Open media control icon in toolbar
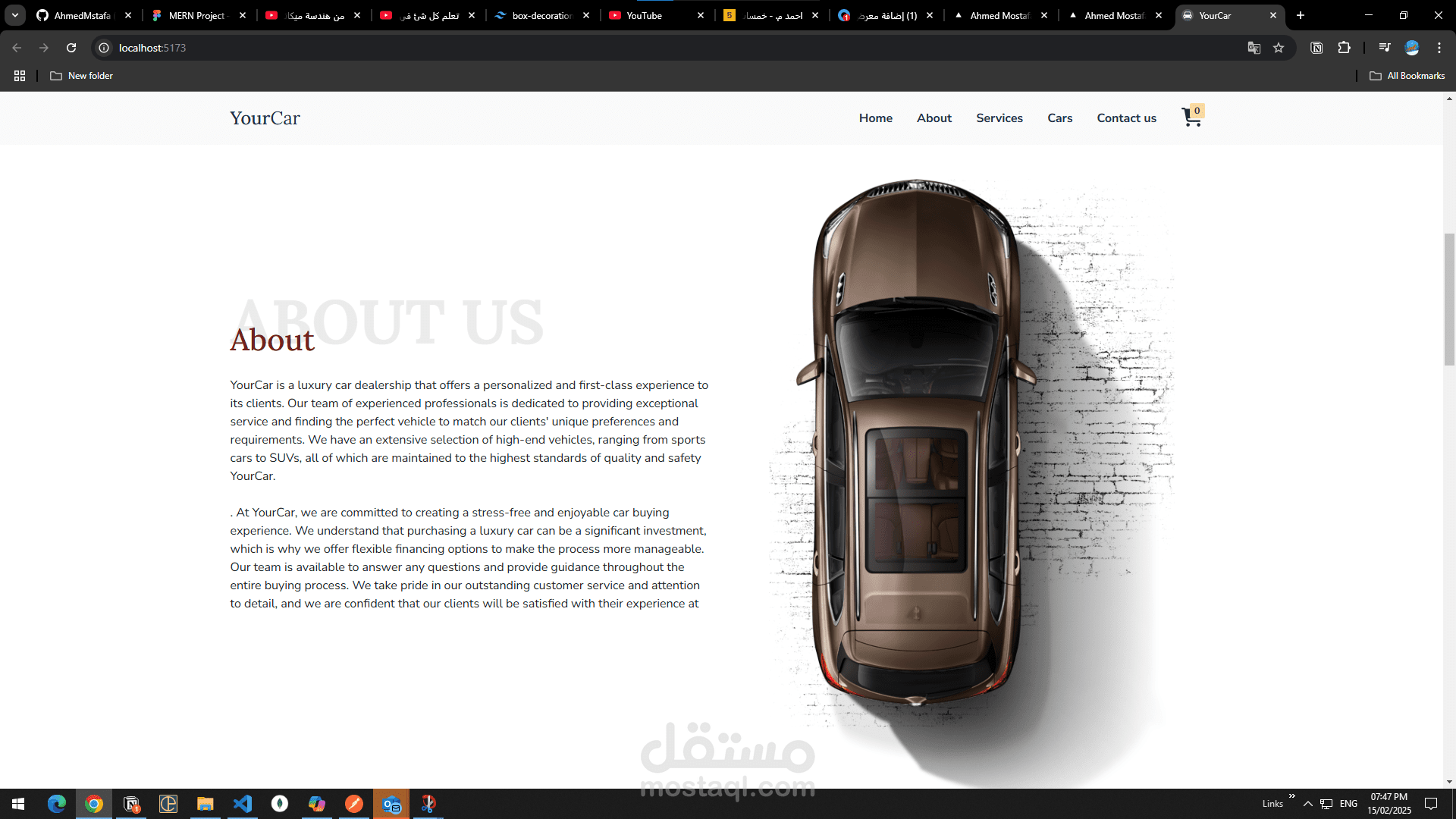Viewport: 1456px width, 819px height. [1385, 48]
